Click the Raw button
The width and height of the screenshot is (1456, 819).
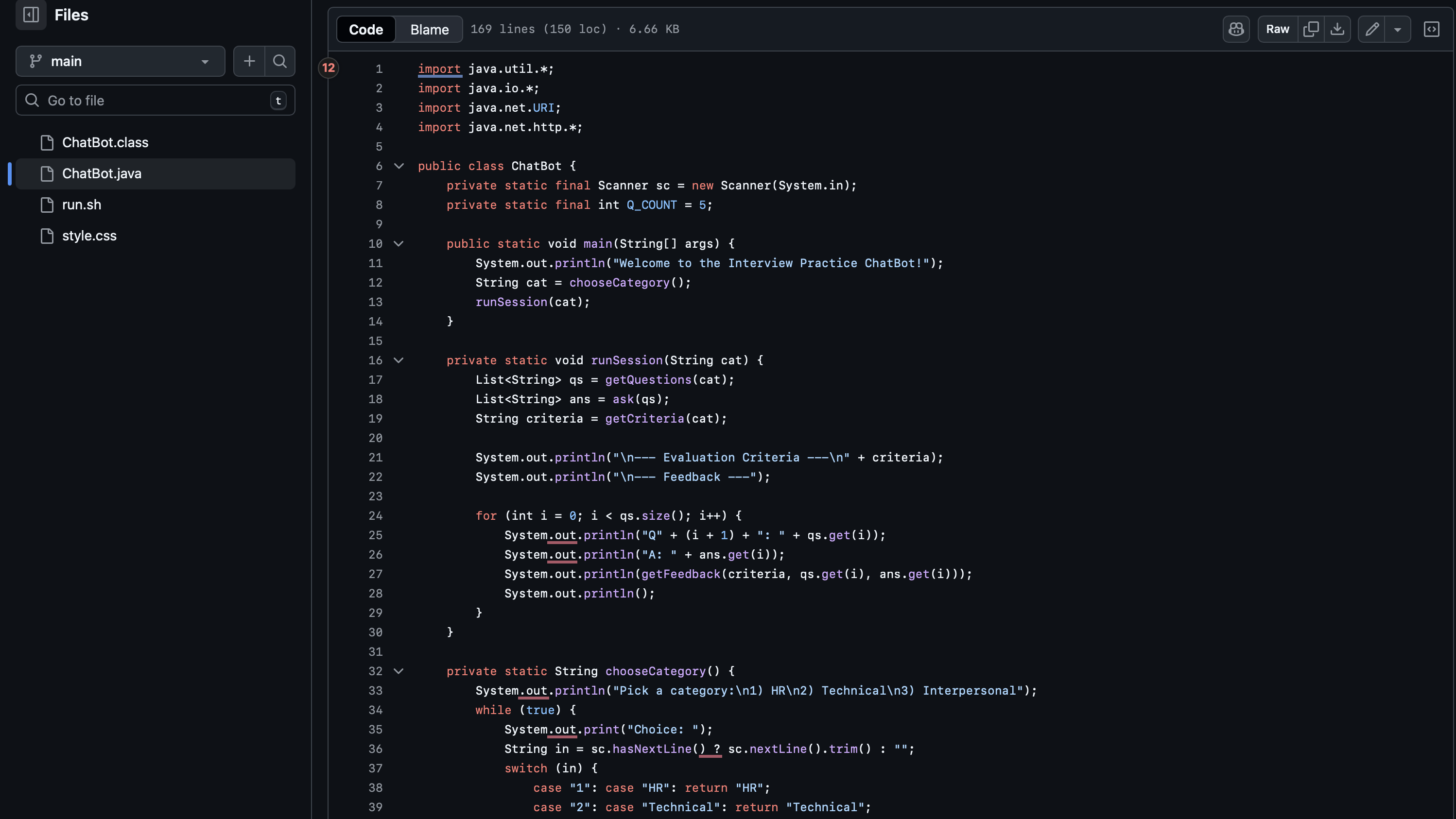(1277, 29)
